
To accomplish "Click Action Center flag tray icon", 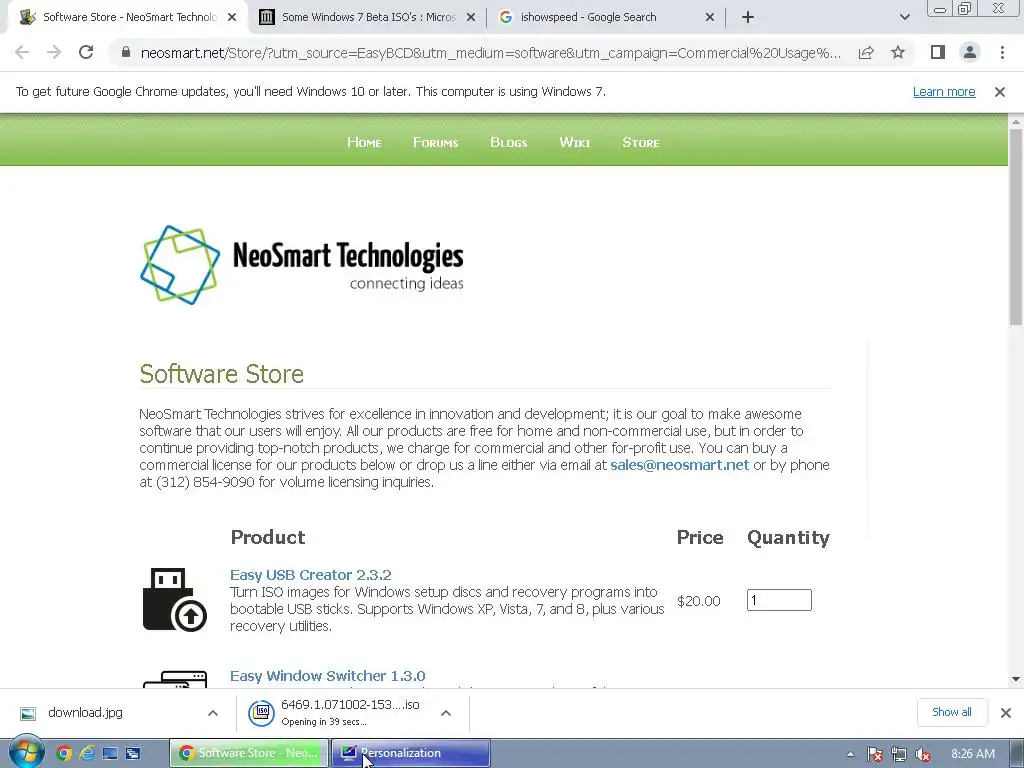I will (874, 754).
